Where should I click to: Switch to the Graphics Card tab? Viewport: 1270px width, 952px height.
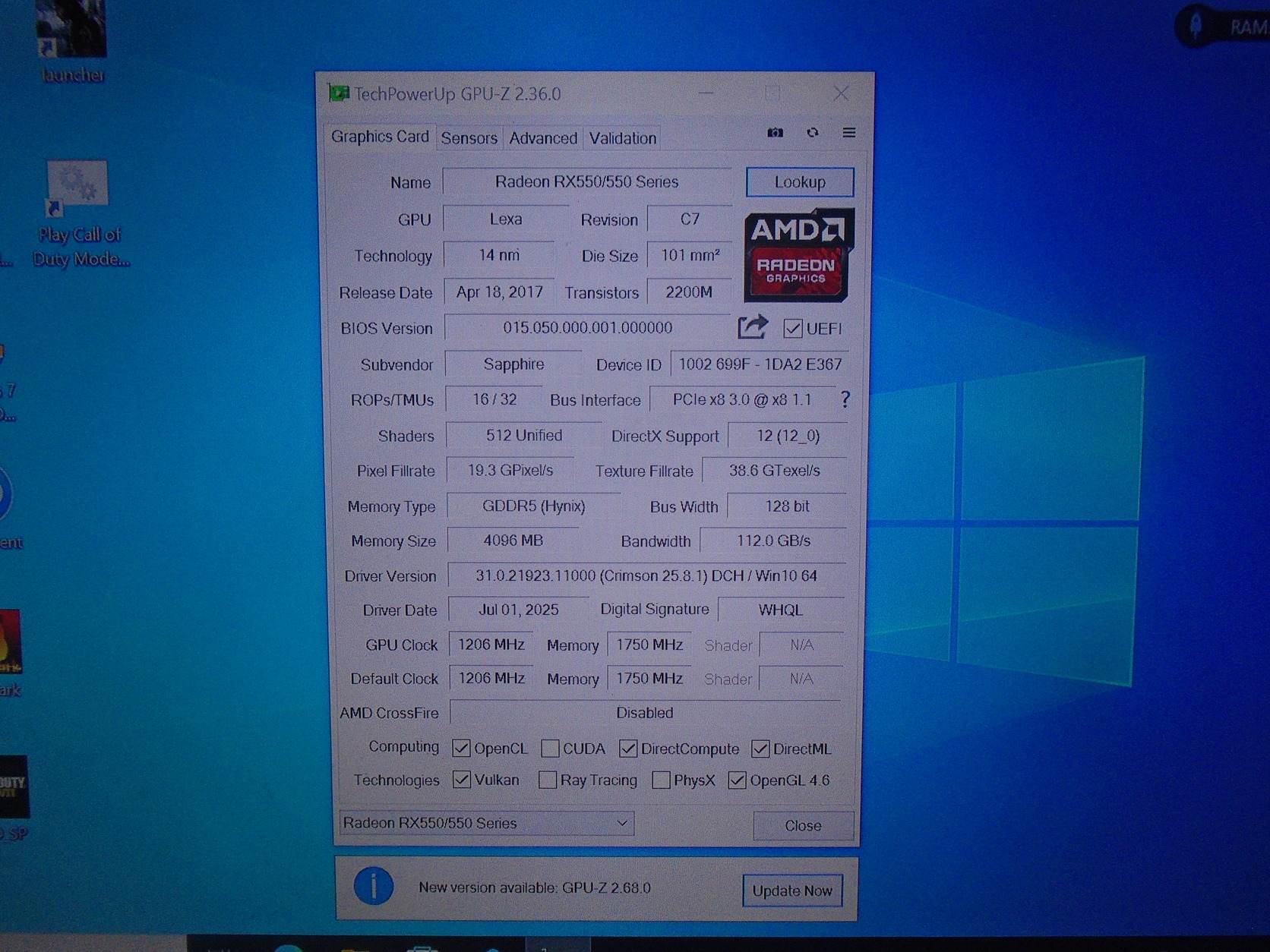click(x=380, y=137)
